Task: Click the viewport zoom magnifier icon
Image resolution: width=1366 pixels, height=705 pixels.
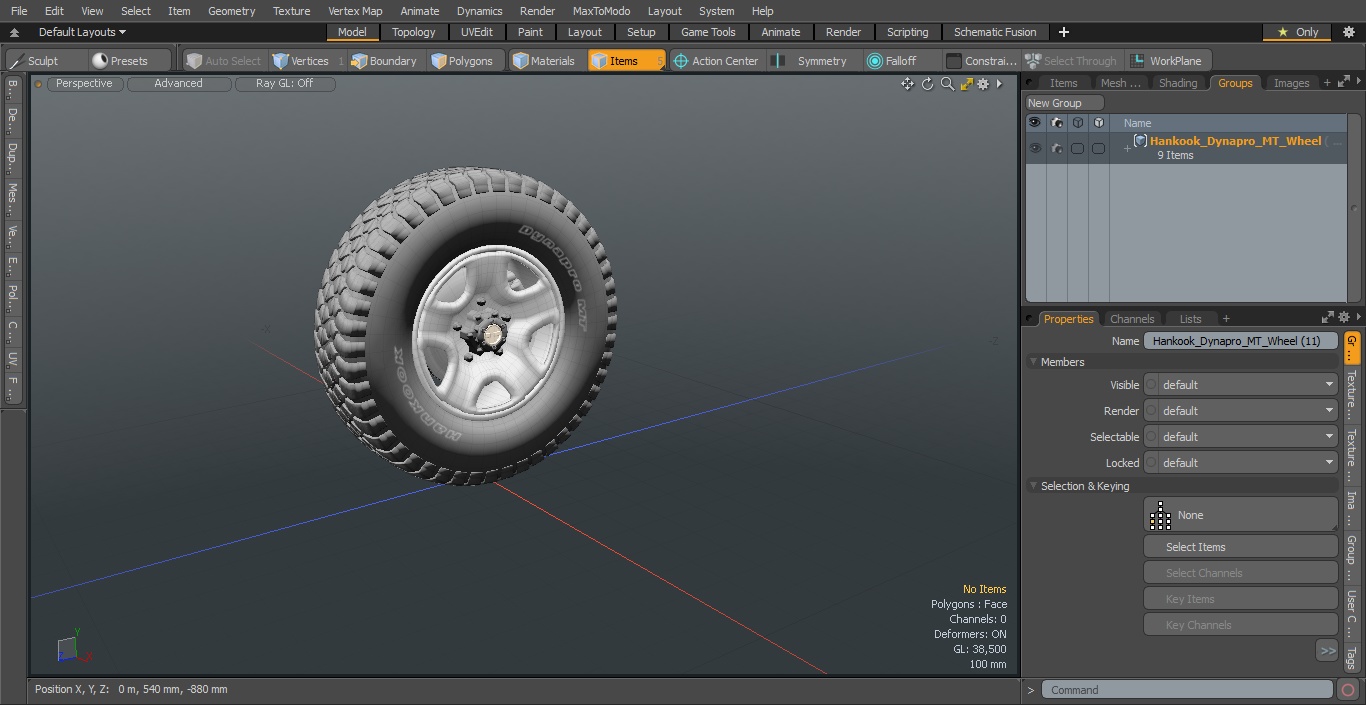Action: point(947,84)
